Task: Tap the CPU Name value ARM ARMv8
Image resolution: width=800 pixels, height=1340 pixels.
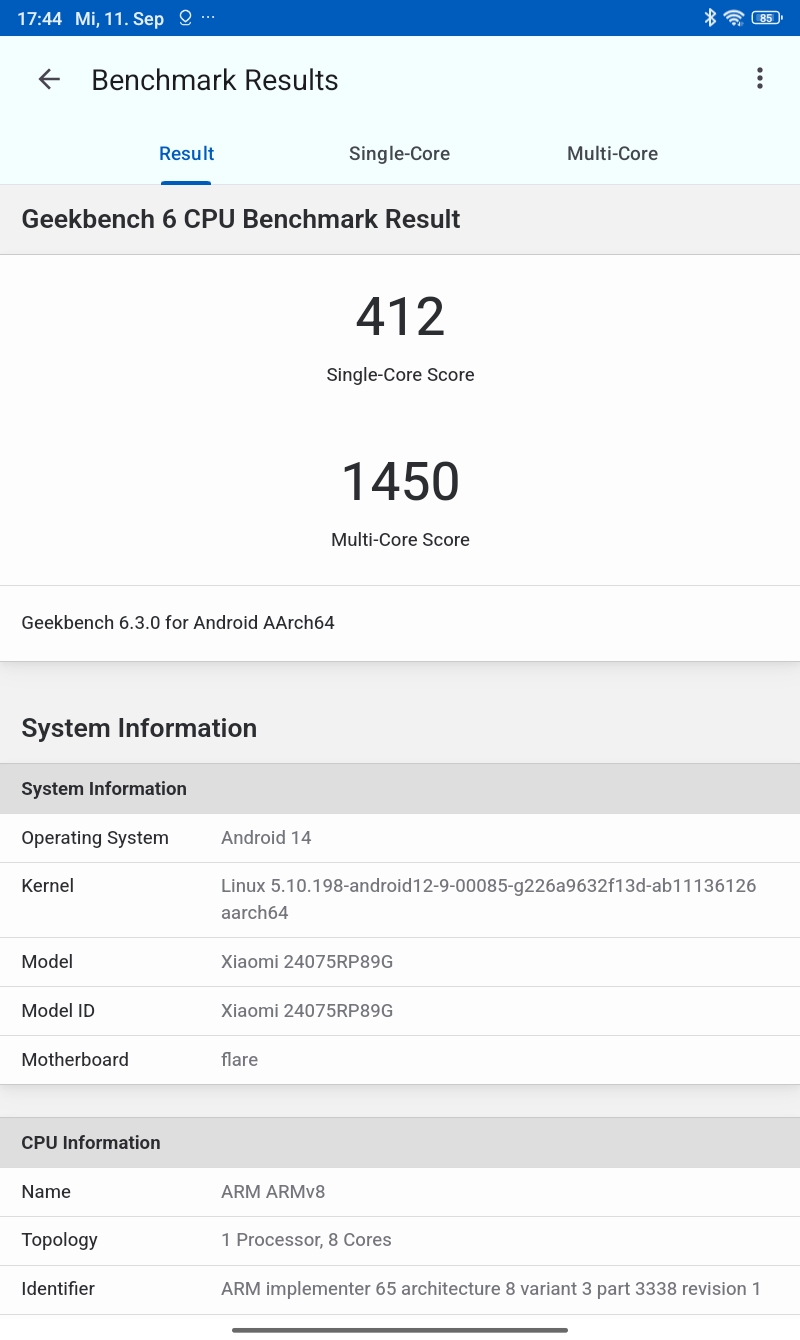Action: pyautogui.click(x=273, y=1192)
